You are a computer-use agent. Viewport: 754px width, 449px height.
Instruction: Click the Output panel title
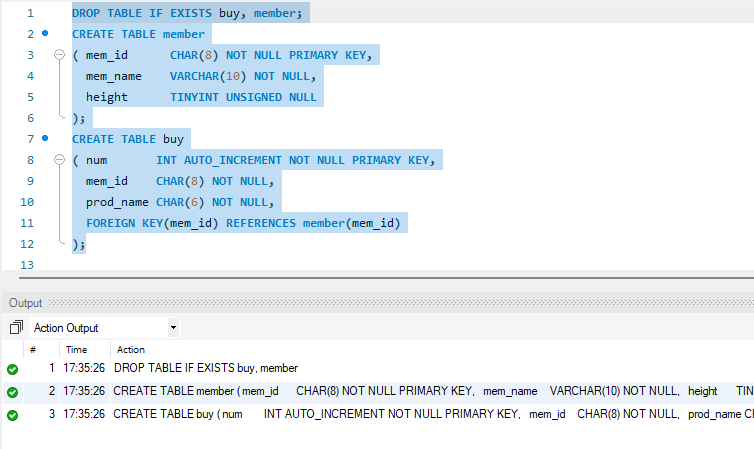pos(25,303)
